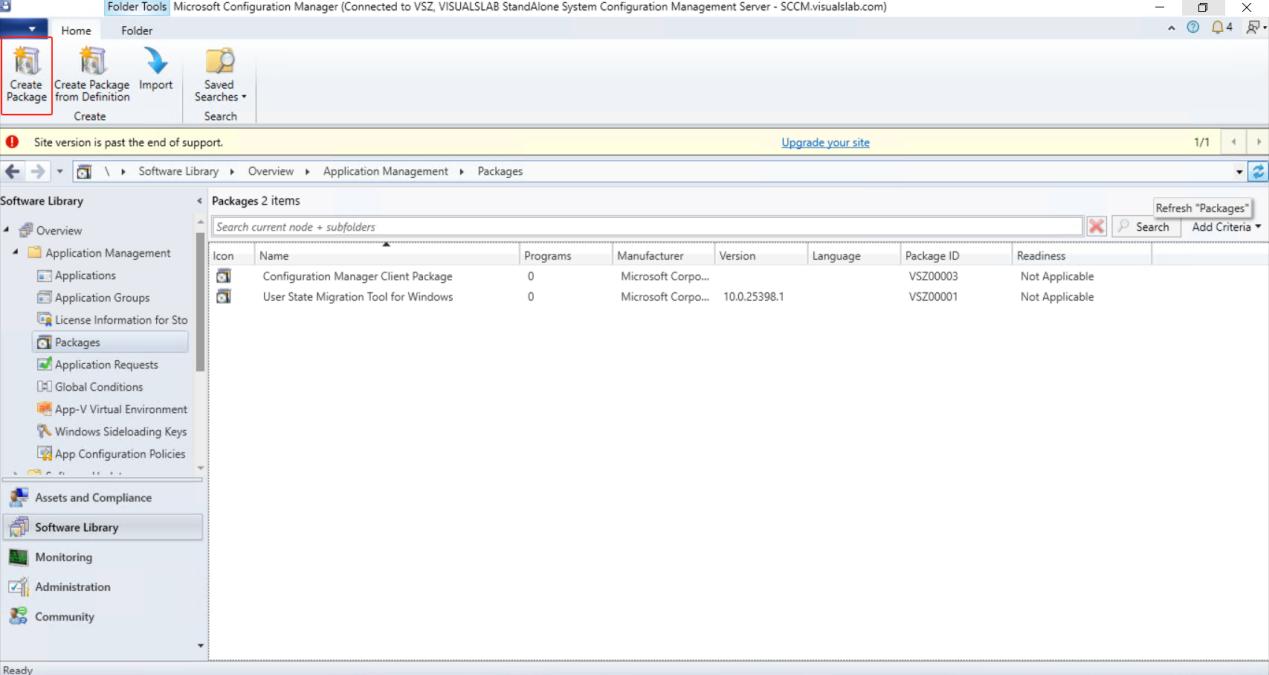Select the Home ribbon tab
Viewport: 1269px width, 675px height.
point(76,31)
